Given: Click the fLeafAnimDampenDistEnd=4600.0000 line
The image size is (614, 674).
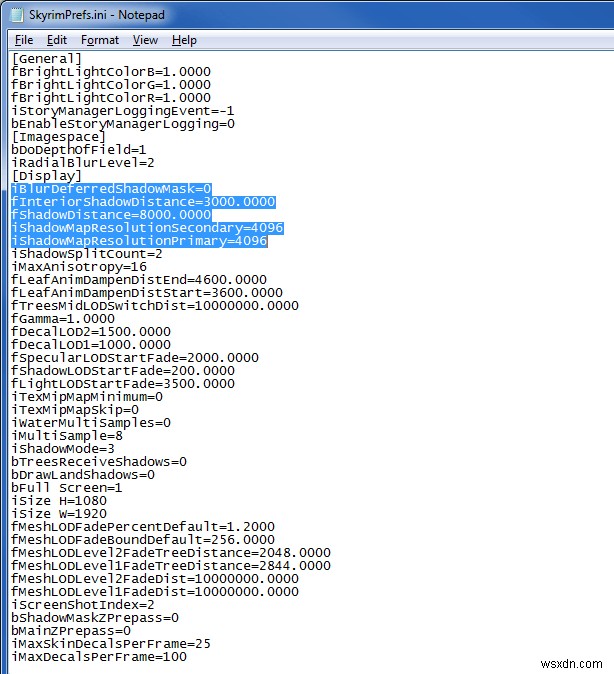Looking at the screenshot, I should [139, 280].
